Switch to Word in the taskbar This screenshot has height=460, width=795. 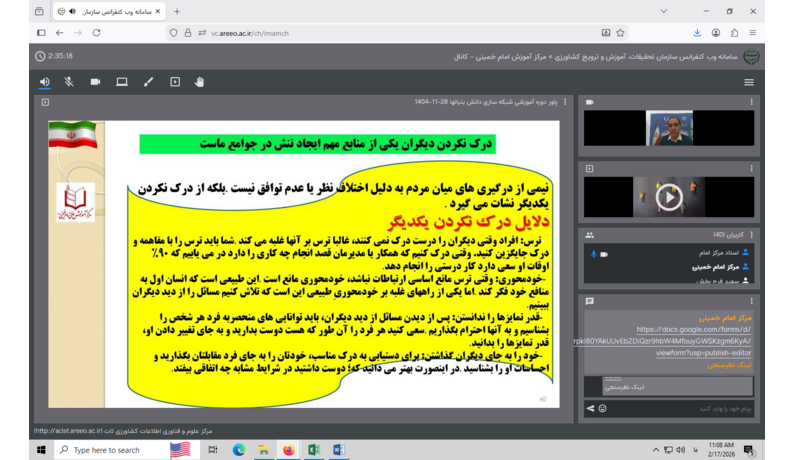(339, 450)
